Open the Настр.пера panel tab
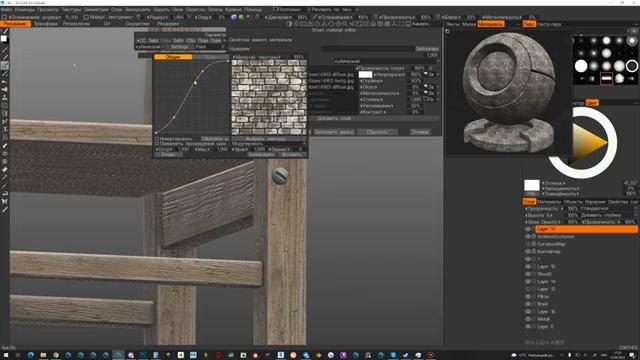 click(549, 24)
